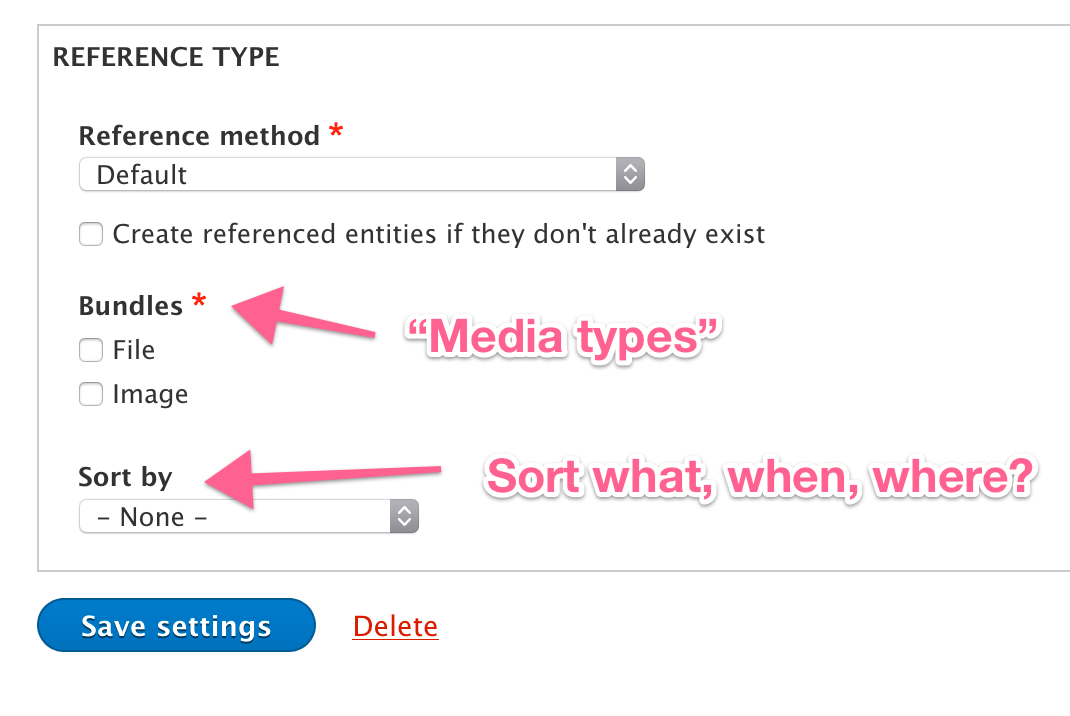This screenshot has height=716, width=1070.
Task: Click the File label text
Action: coord(134,350)
